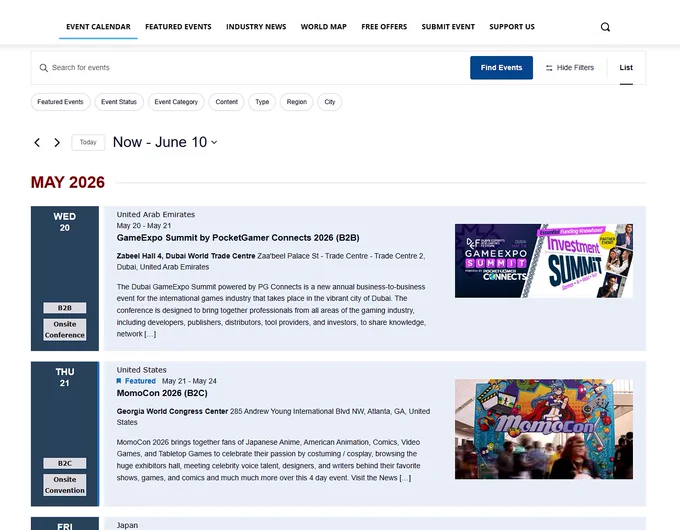Open the World Map page
Screen dimensions: 680x530
[324, 27]
